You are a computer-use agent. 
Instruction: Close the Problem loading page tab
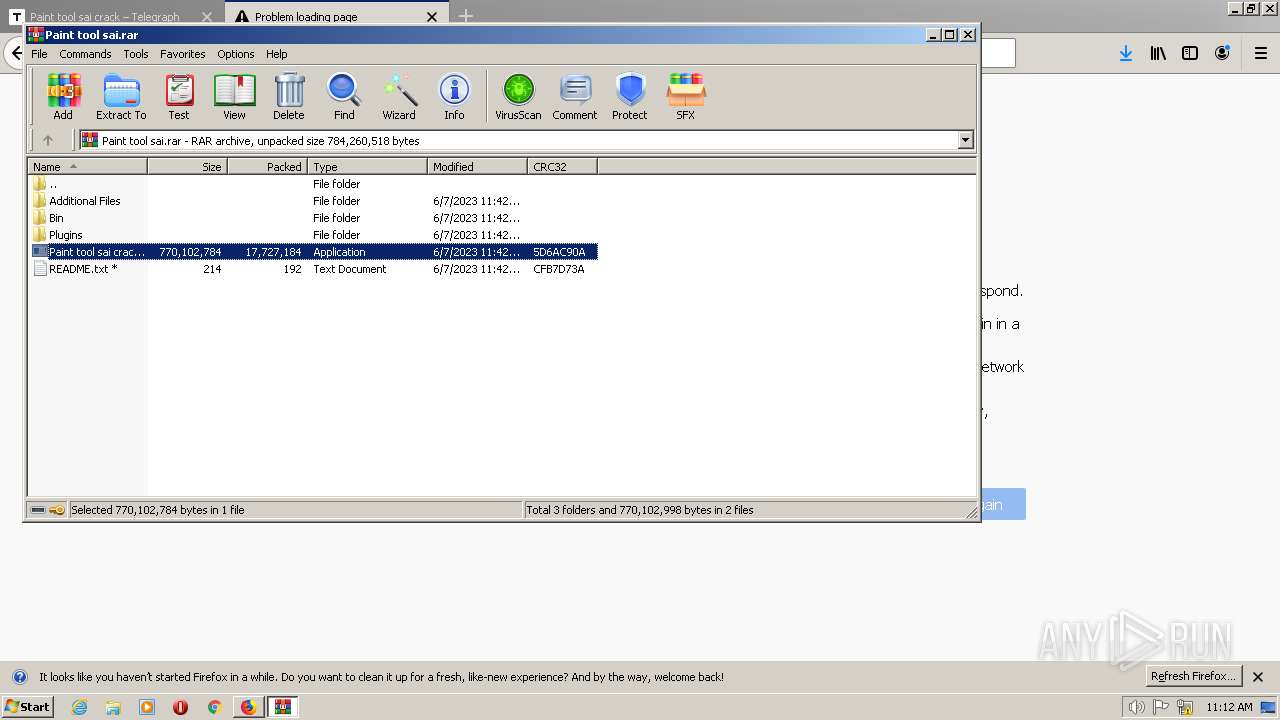432,17
